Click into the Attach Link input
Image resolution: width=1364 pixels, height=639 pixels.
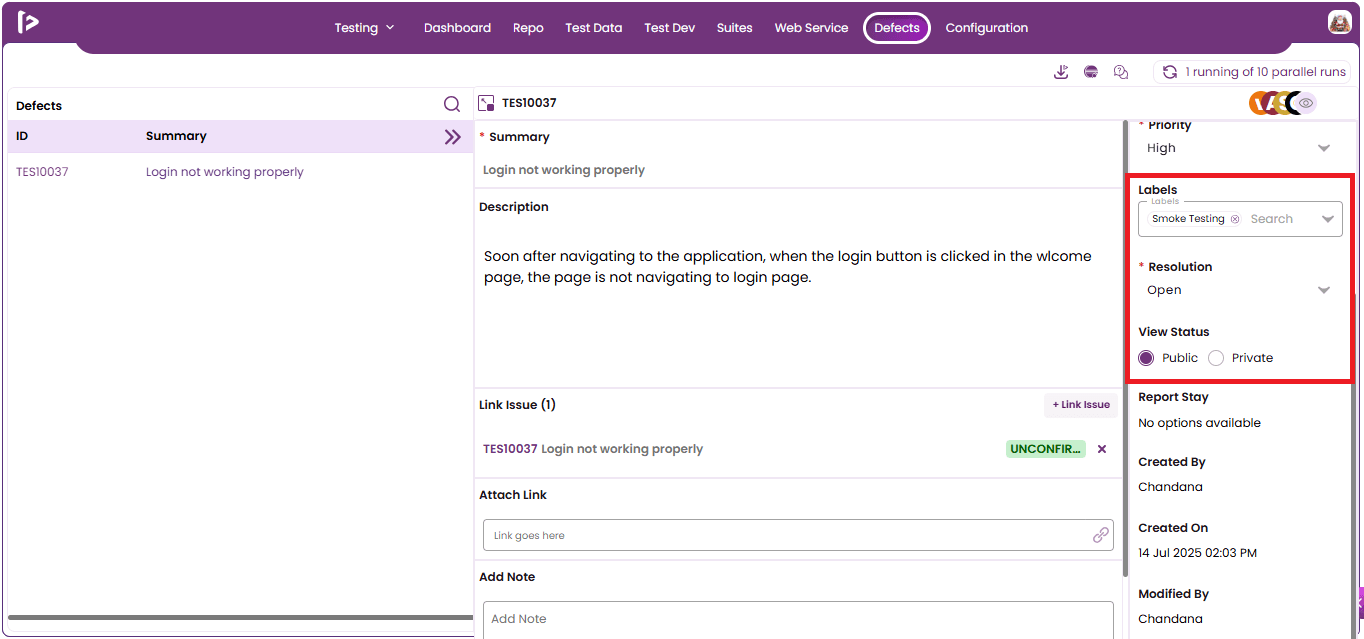point(798,535)
